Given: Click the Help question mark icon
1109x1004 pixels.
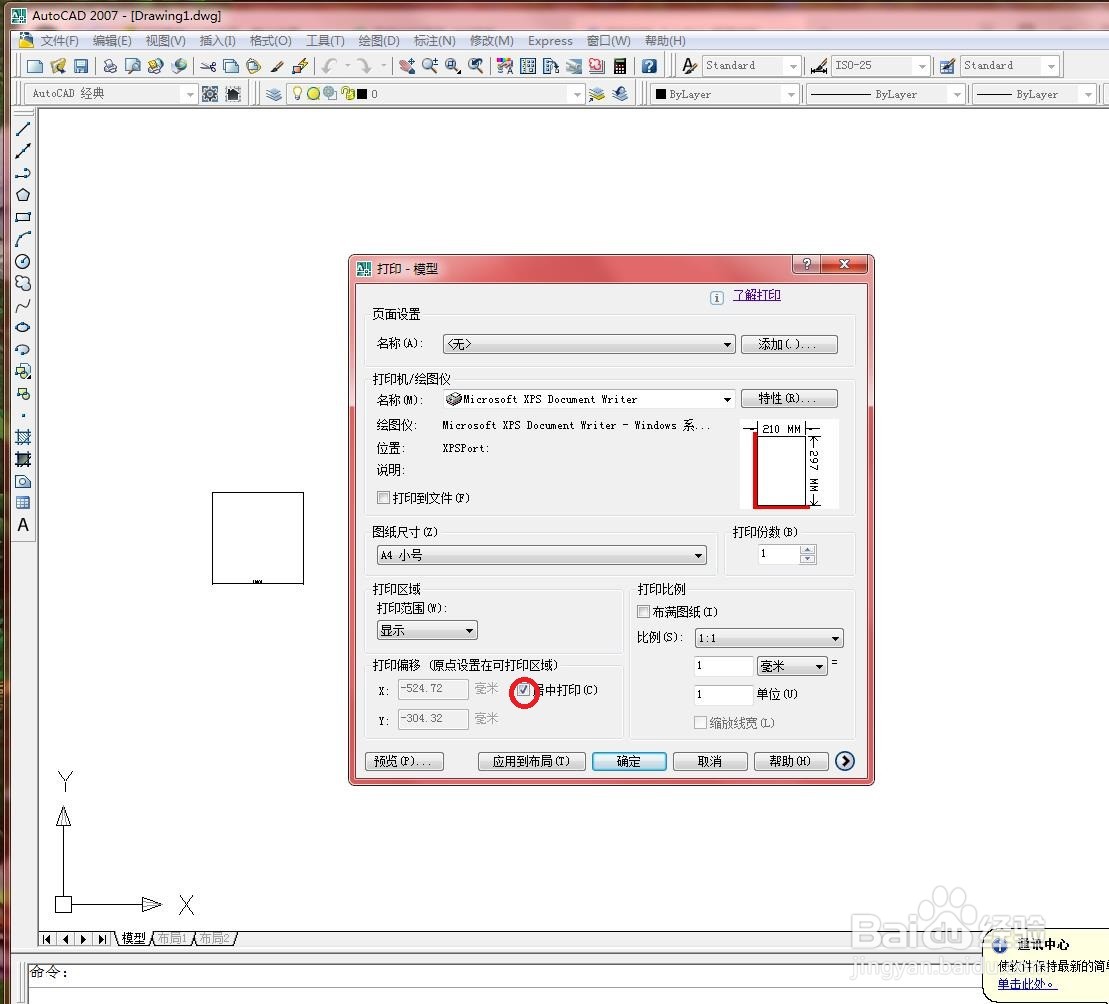Looking at the screenshot, I should (x=649, y=66).
